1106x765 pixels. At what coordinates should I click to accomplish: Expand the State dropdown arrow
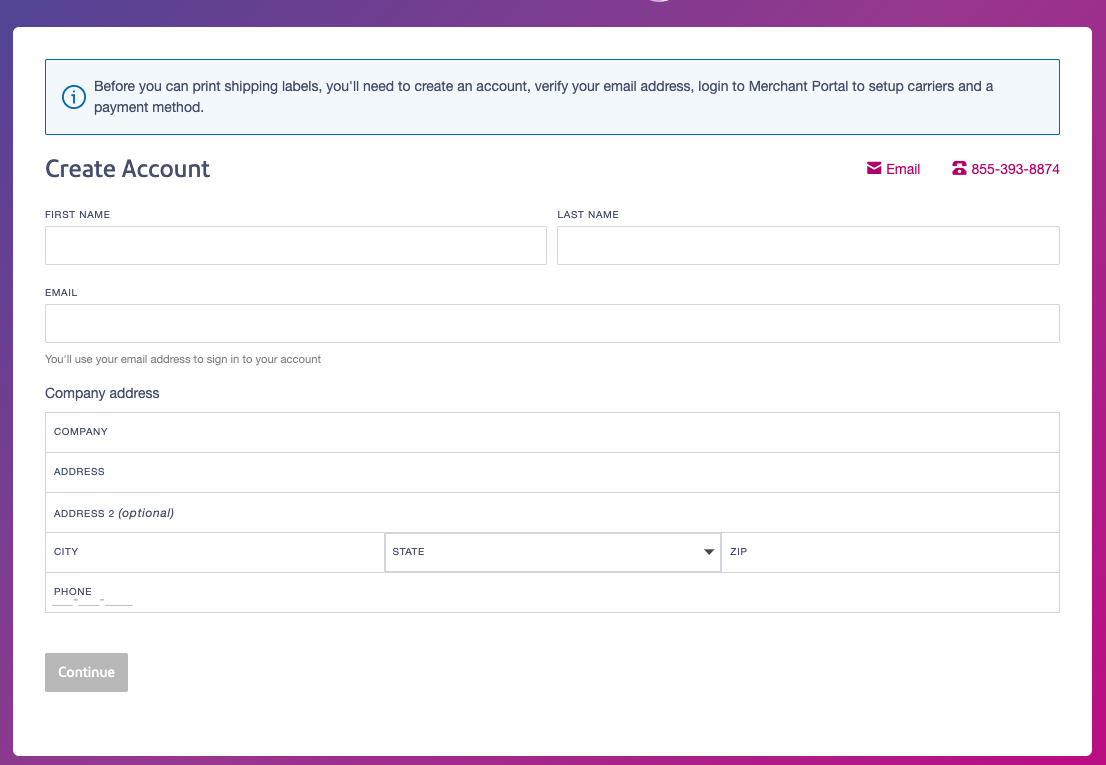pos(709,552)
